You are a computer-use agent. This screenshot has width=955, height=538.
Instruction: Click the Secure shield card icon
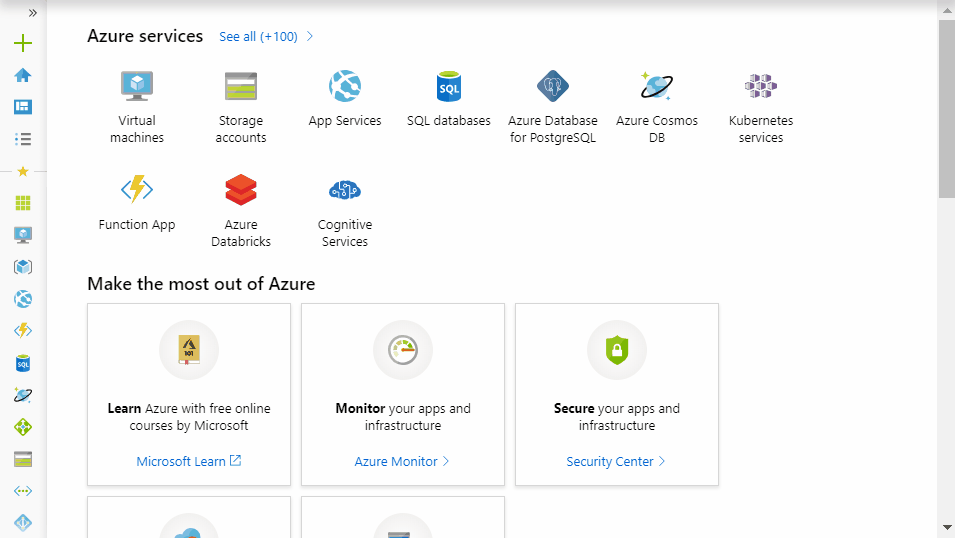click(x=617, y=350)
